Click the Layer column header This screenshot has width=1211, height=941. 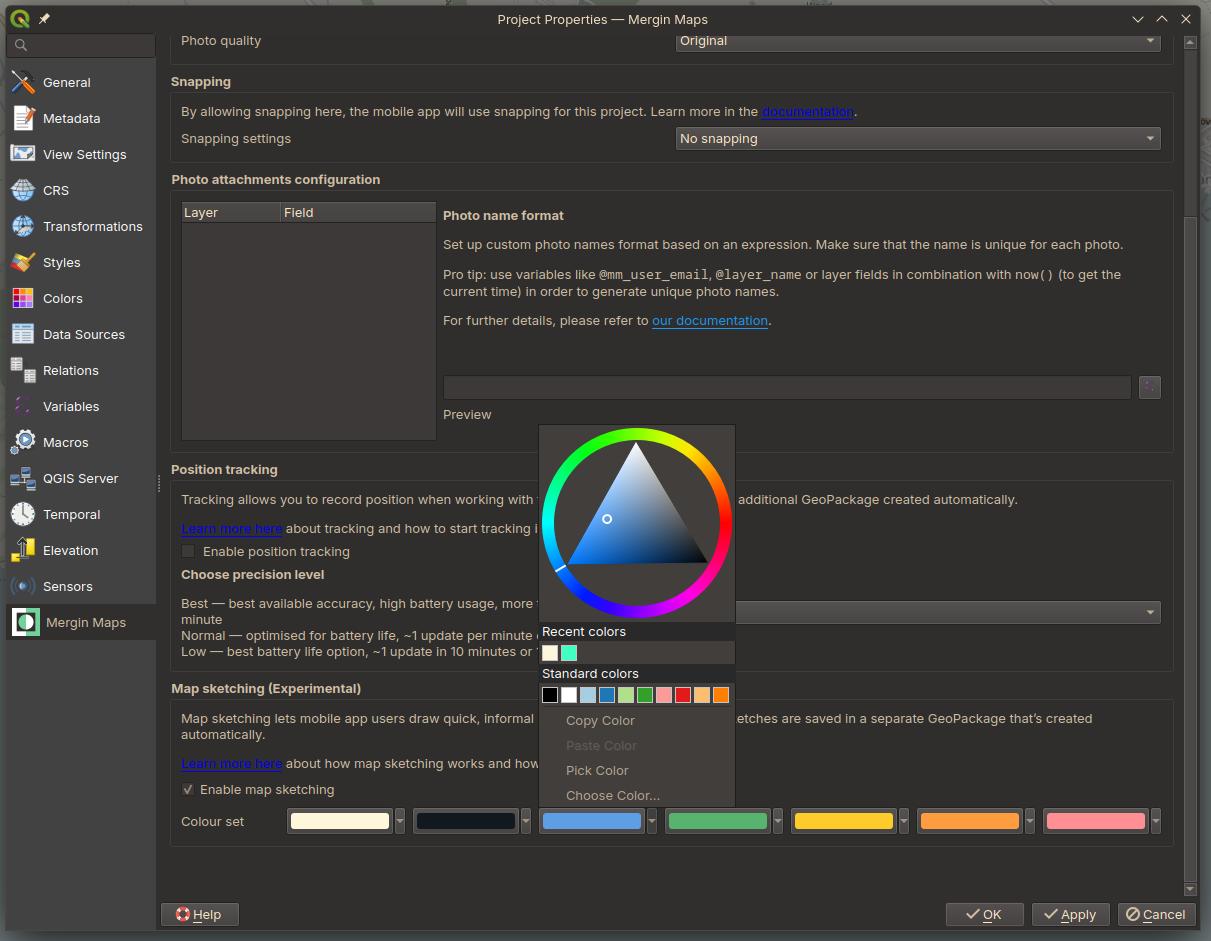click(231, 213)
